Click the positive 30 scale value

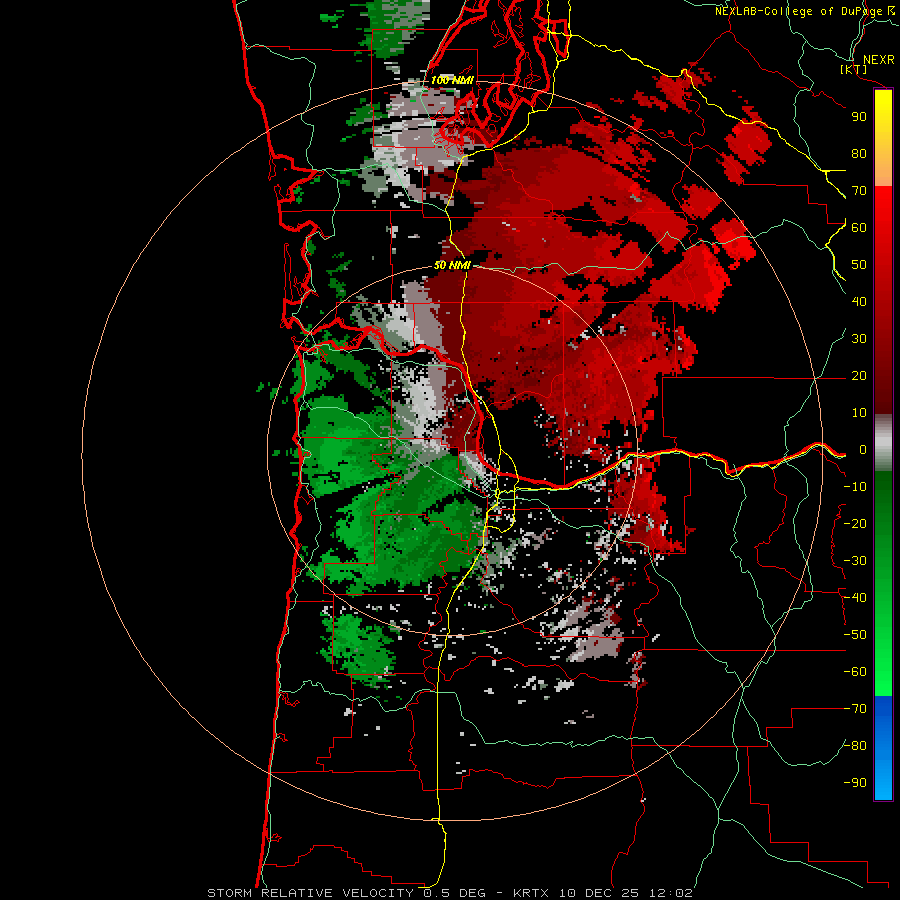859,339
